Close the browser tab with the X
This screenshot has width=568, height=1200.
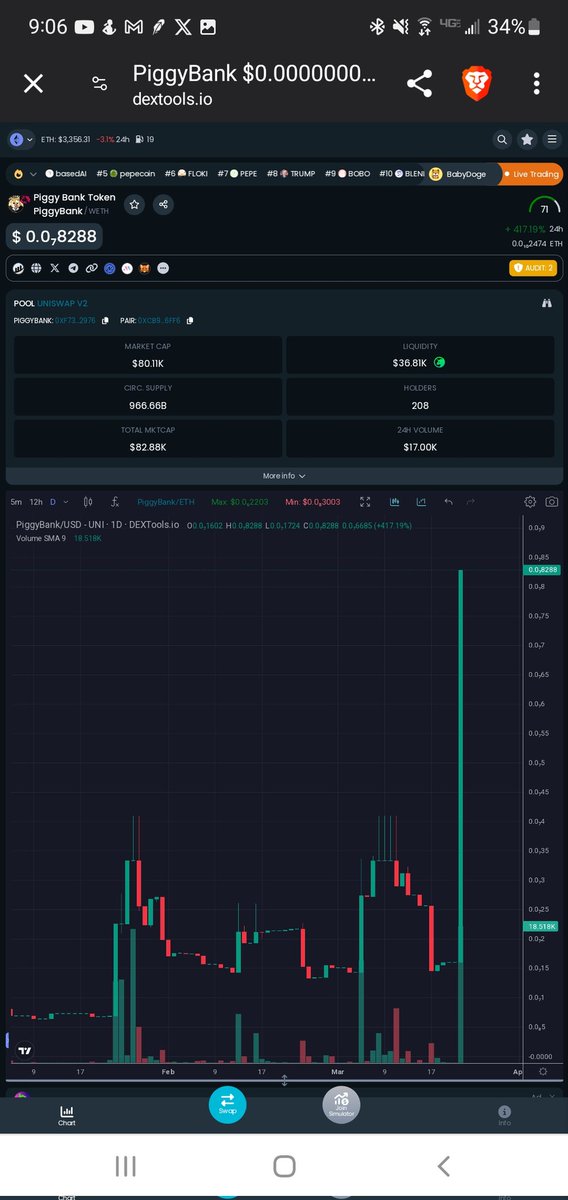[33, 84]
